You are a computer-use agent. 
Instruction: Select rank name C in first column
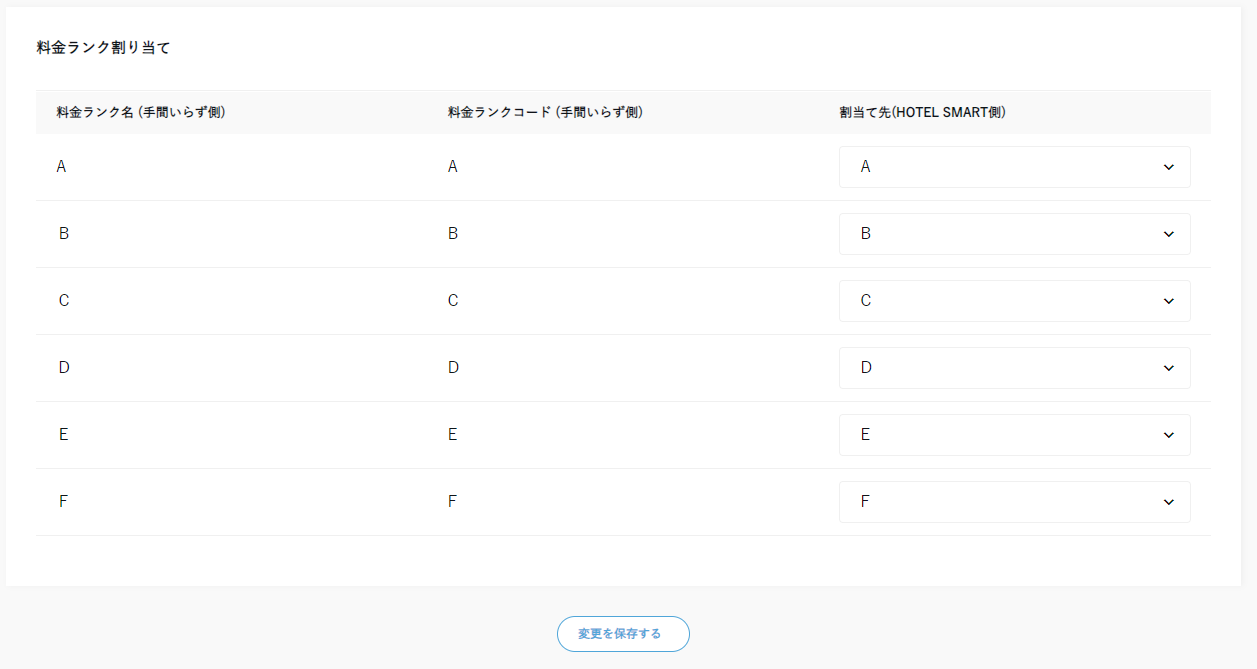click(x=64, y=301)
